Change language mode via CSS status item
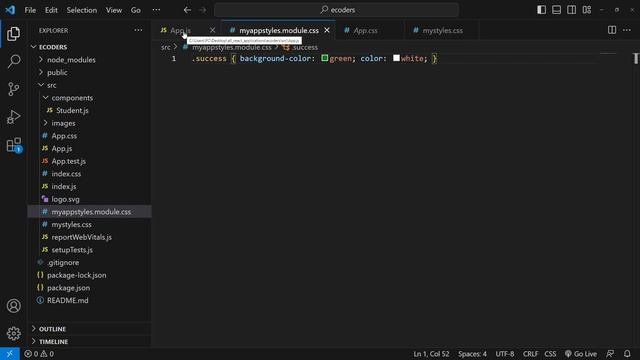The width and height of the screenshot is (640, 360). [550, 354]
